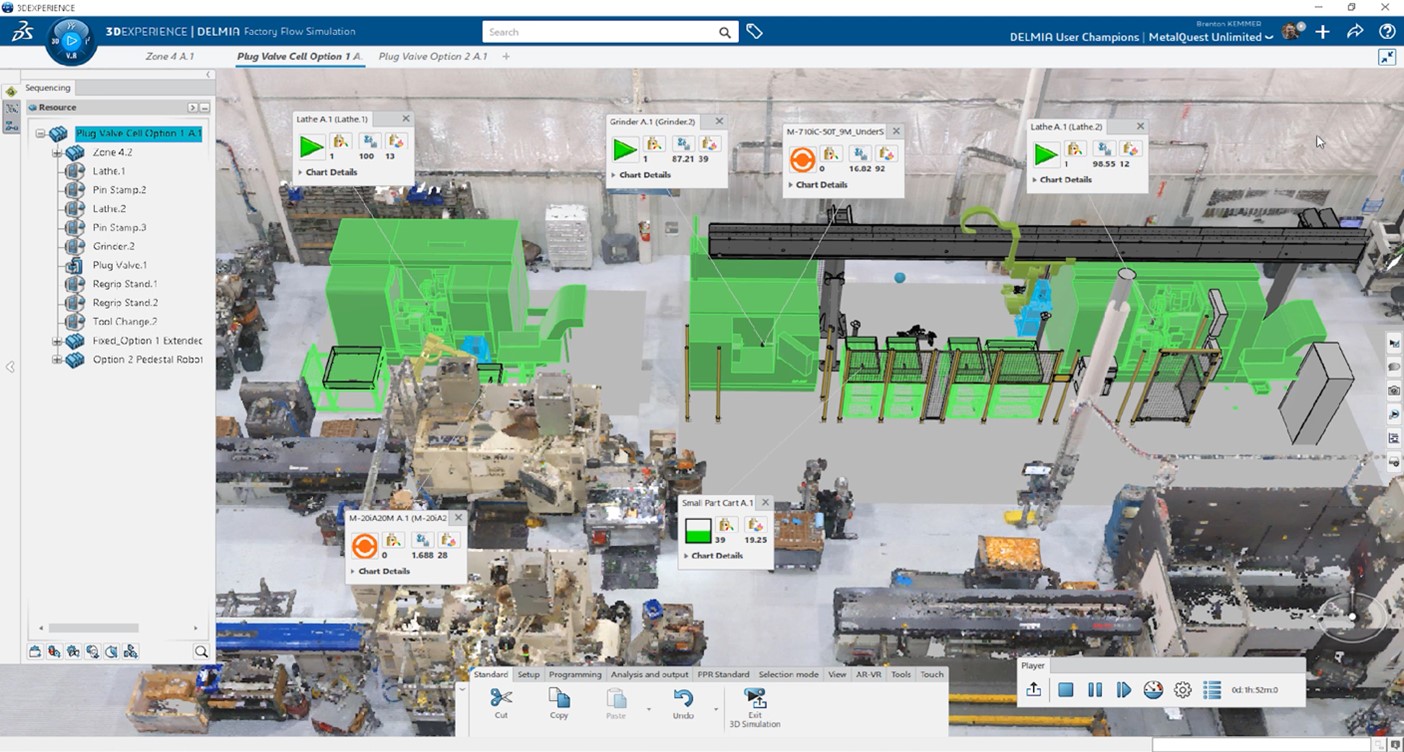This screenshot has width=1404, height=752.
Task: Click the Undo arrow icon
Action: pyautogui.click(x=683, y=699)
